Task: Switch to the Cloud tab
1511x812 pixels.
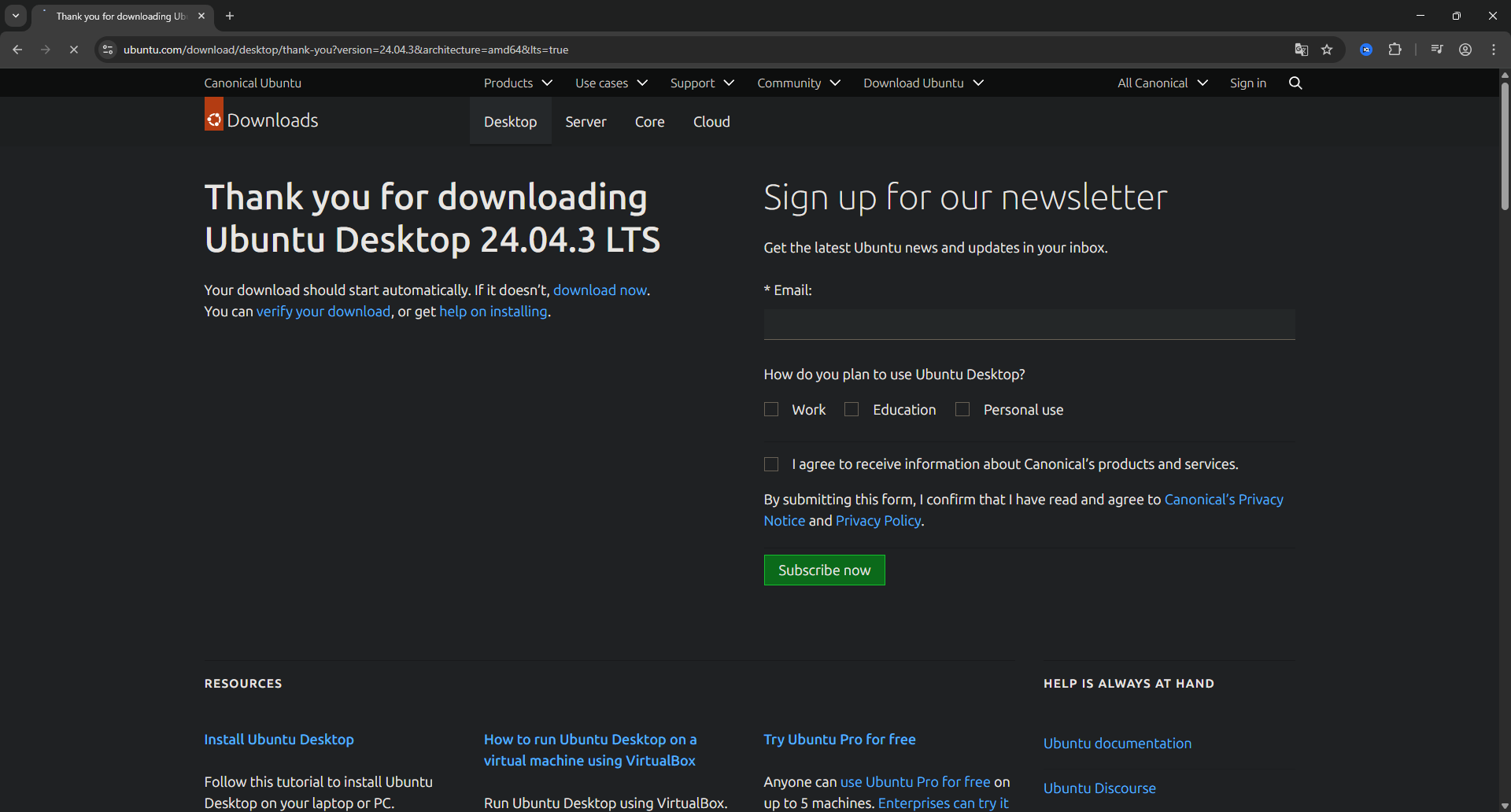Action: click(x=711, y=122)
